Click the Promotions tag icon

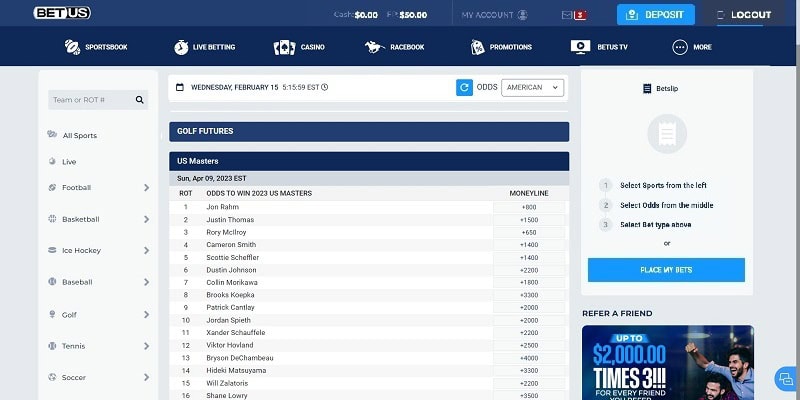[x=478, y=47]
